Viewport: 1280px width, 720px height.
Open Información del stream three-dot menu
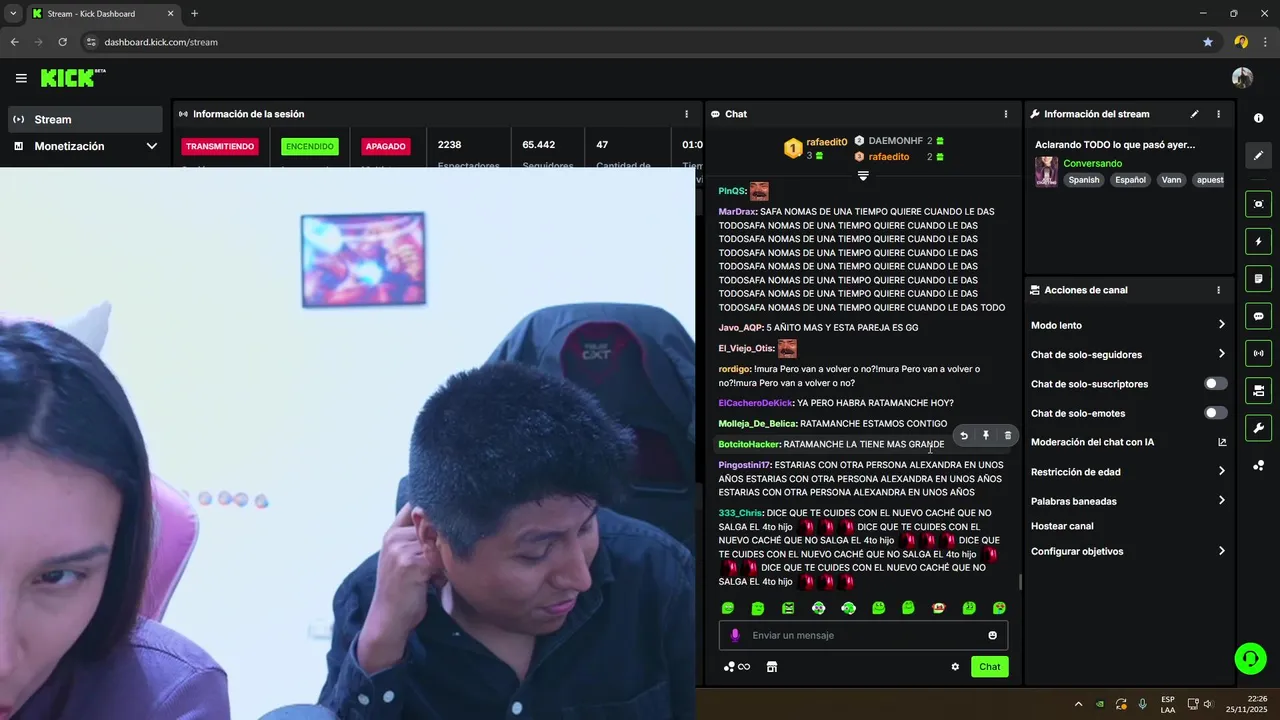[1218, 114]
